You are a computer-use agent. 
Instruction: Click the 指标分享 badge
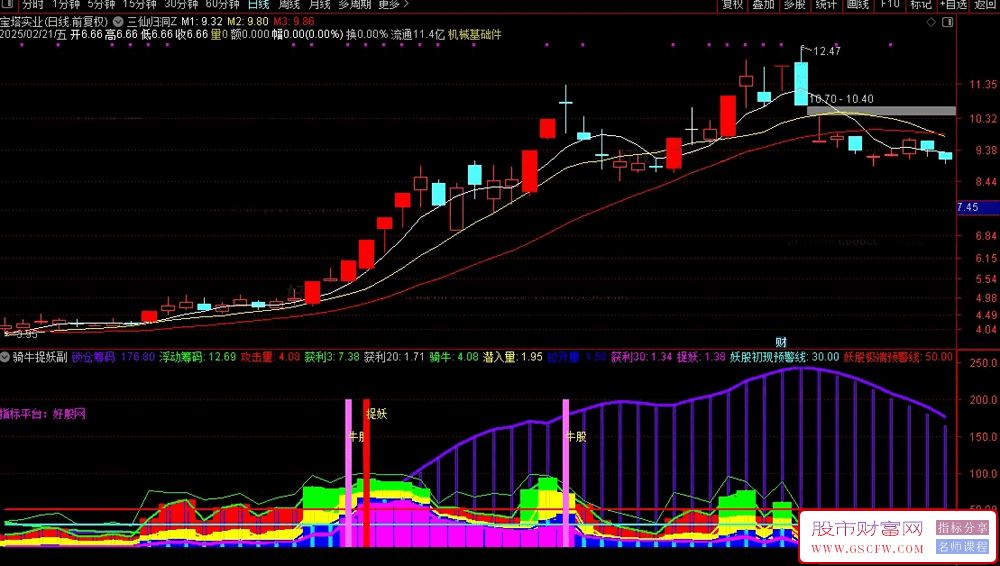tap(962, 528)
